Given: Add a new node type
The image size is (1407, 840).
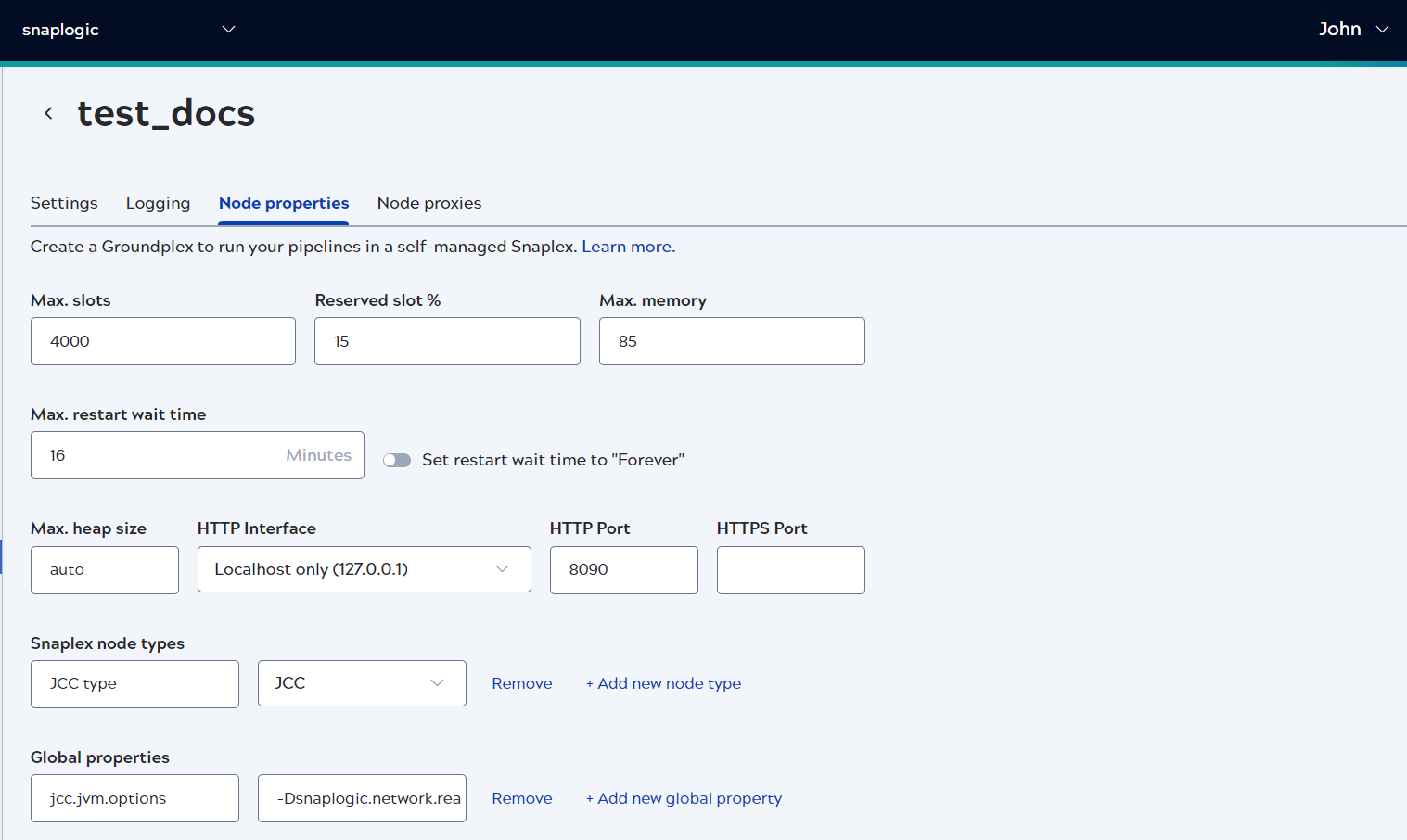Looking at the screenshot, I should click(x=663, y=683).
